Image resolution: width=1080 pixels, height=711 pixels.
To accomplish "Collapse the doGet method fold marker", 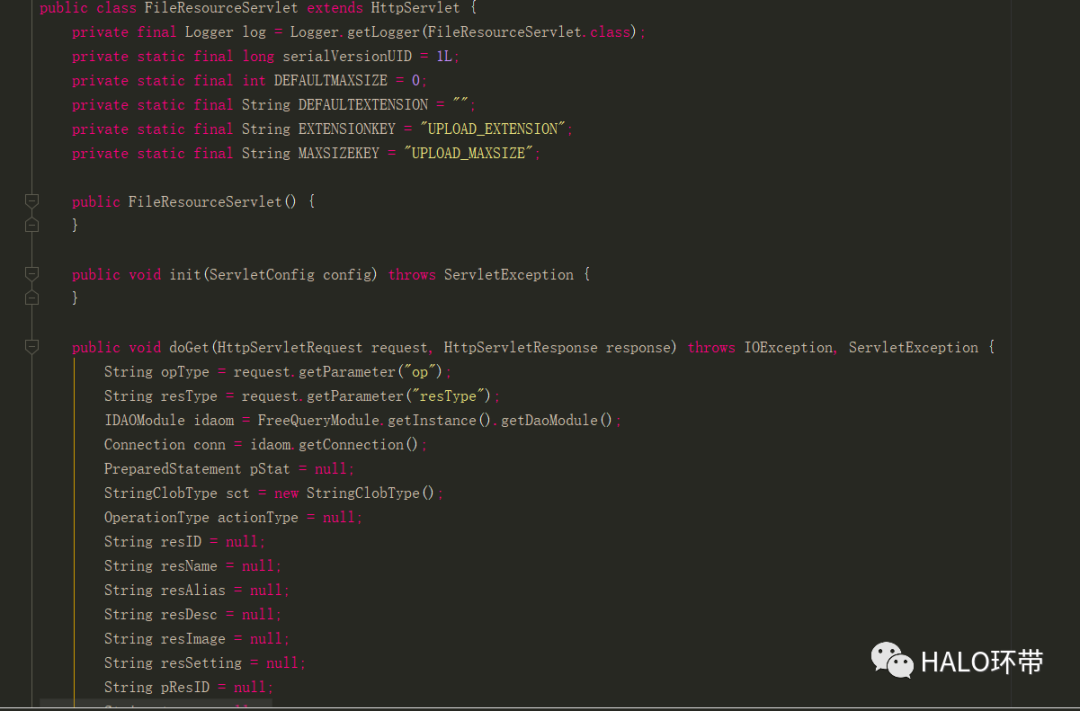I will coord(32,347).
